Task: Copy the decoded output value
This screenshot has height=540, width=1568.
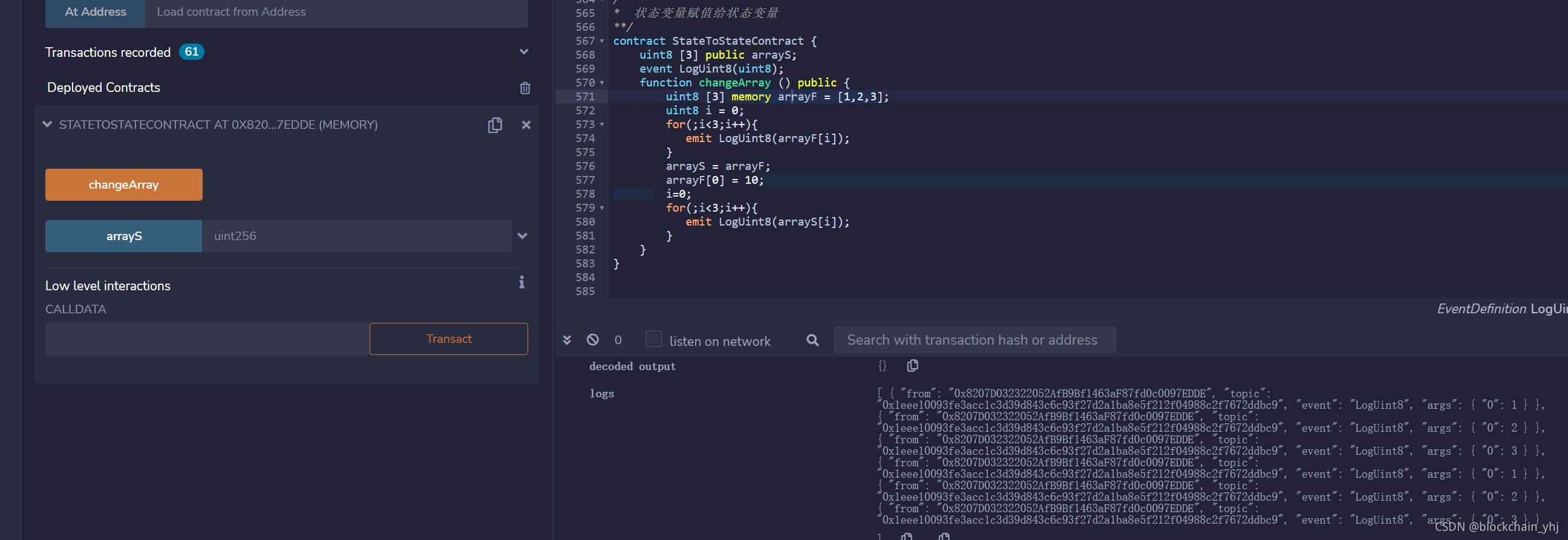Action: (x=912, y=366)
